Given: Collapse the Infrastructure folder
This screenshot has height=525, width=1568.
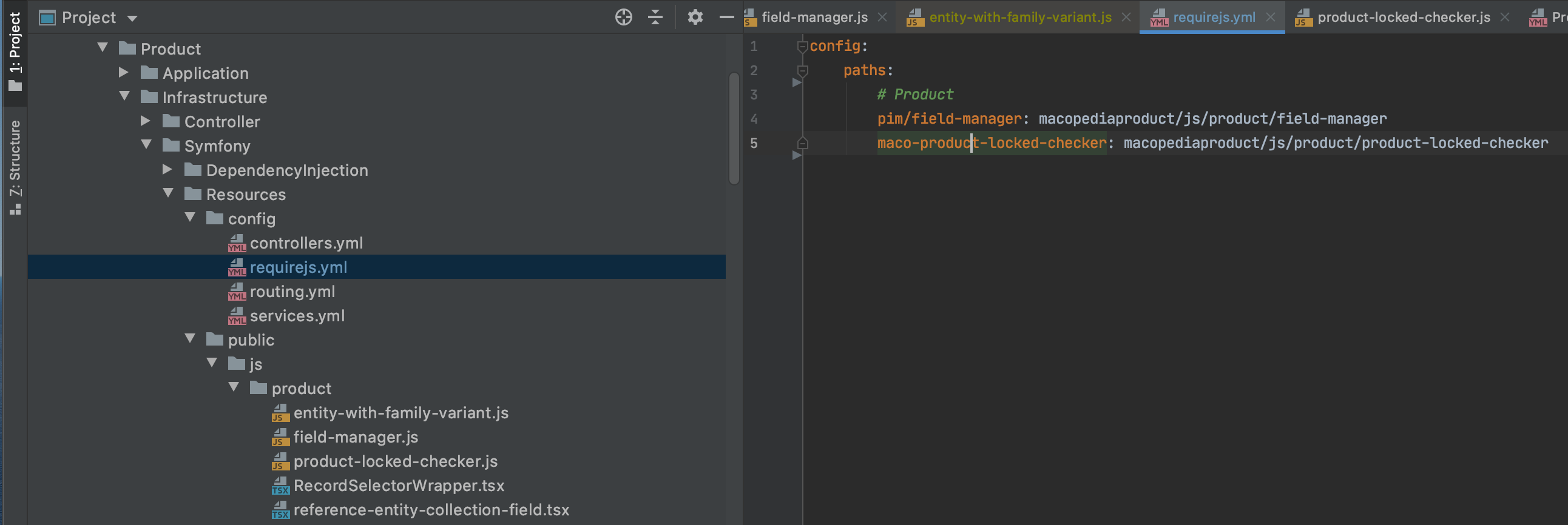Looking at the screenshot, I should [x=125, y=96].
